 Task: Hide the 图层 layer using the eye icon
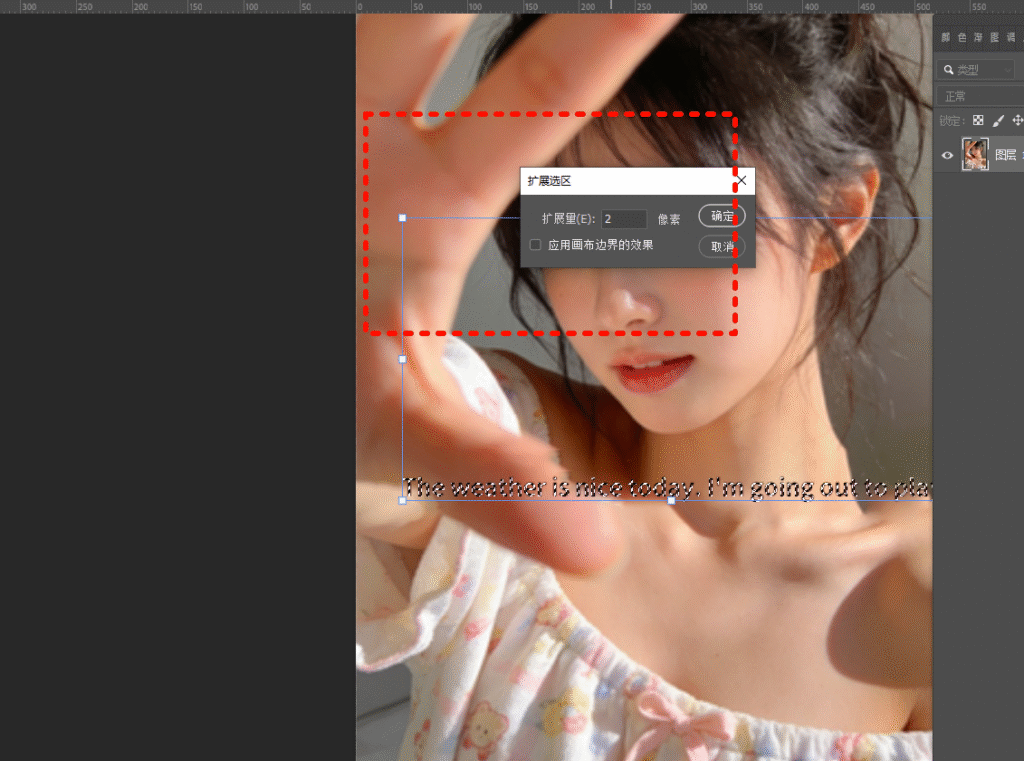(947, 155)
